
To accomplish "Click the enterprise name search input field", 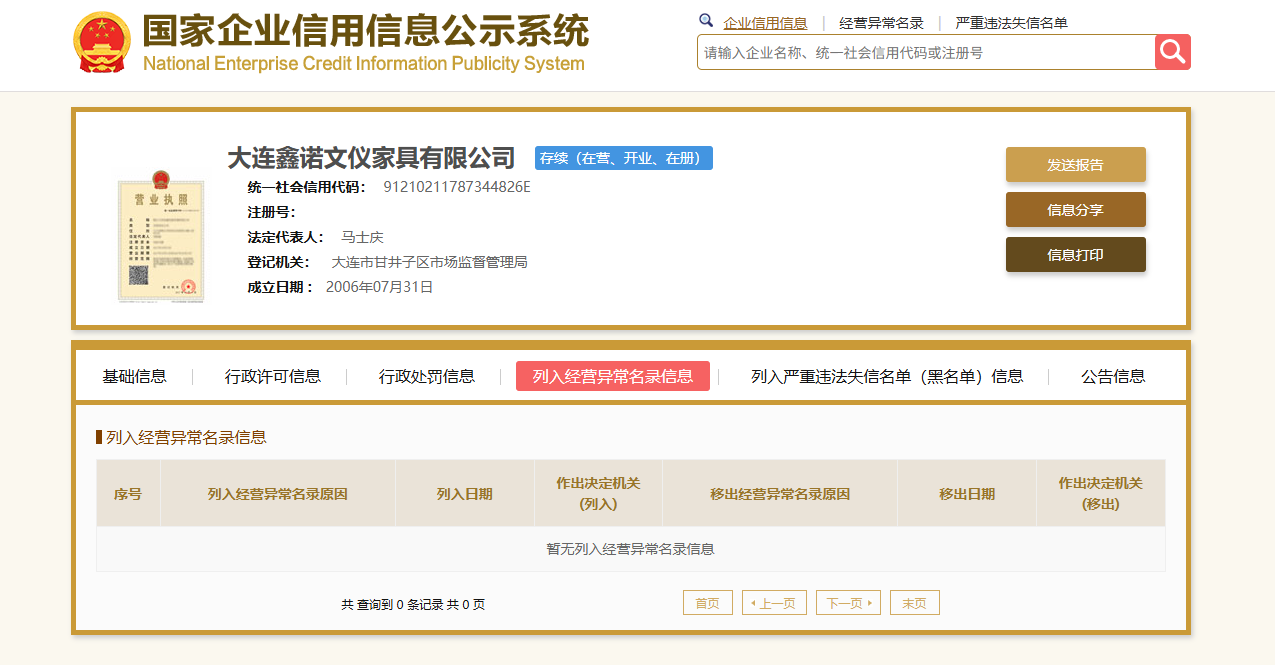I will (x=926, y=52).
